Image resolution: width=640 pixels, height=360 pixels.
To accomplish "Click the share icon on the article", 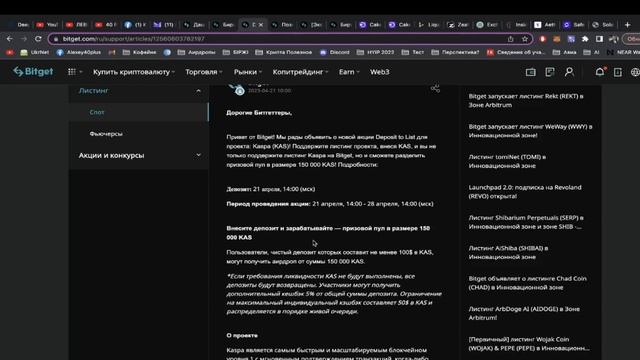I will click(x=435, y=88).
